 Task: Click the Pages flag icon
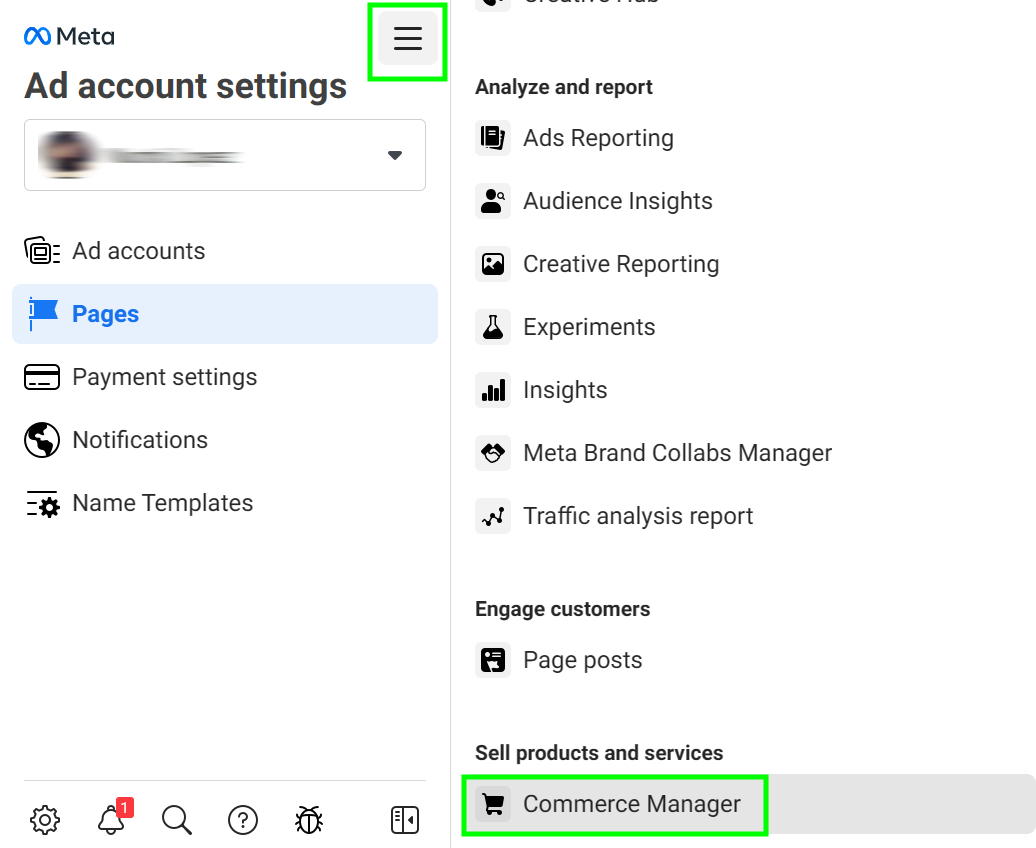click(x=43, y=314)
